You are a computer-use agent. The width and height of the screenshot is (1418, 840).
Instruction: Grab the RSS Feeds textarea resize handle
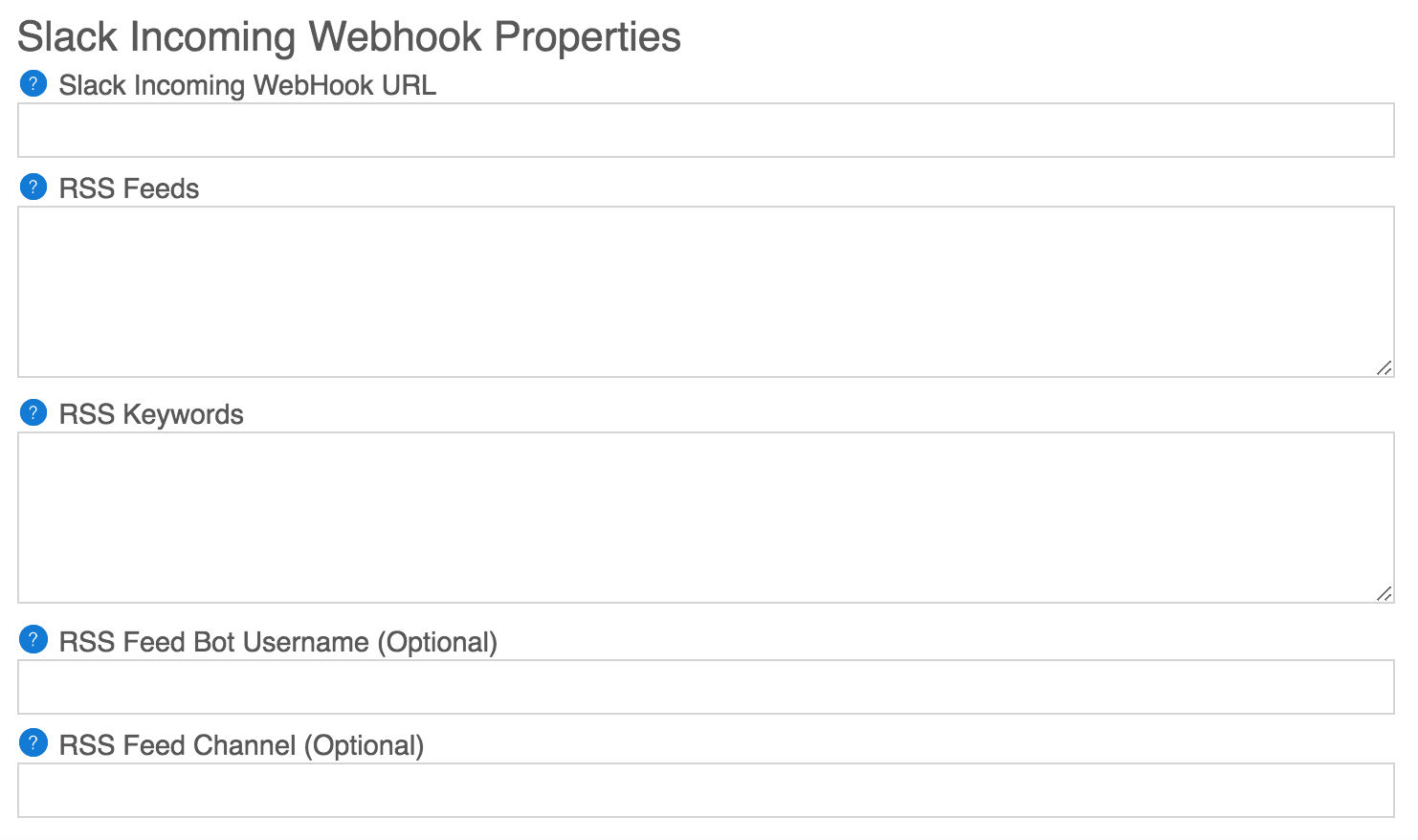pos(1385,367)
